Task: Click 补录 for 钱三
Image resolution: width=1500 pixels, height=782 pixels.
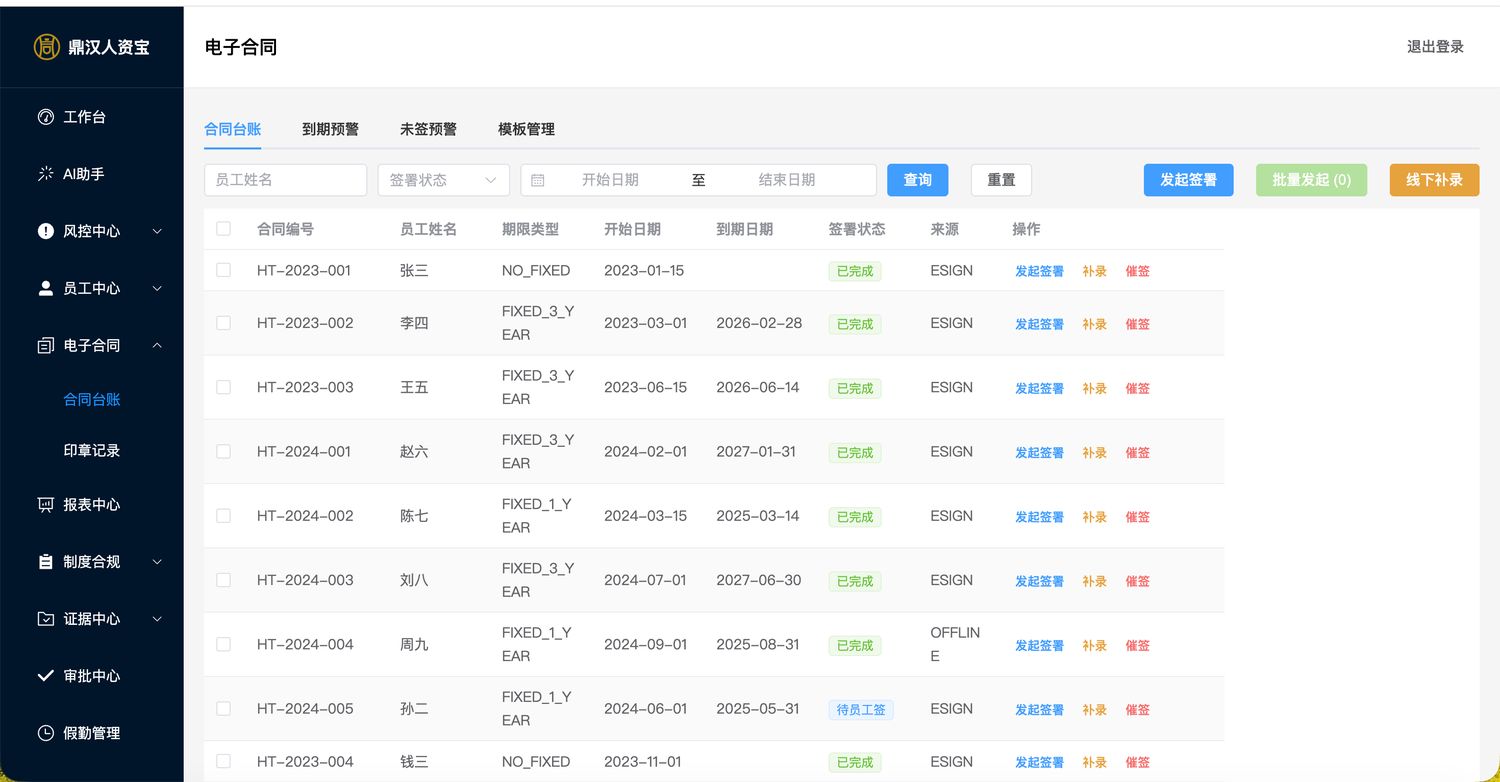Action: point(1094,763)
